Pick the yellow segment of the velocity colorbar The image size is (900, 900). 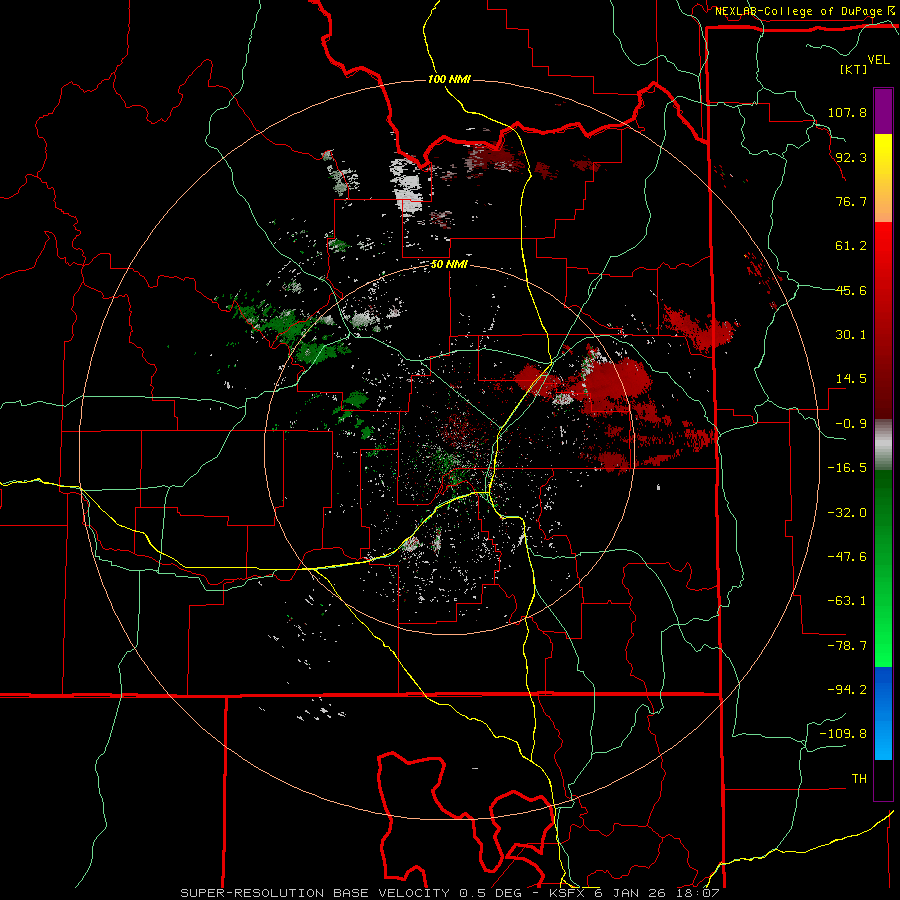883,178
